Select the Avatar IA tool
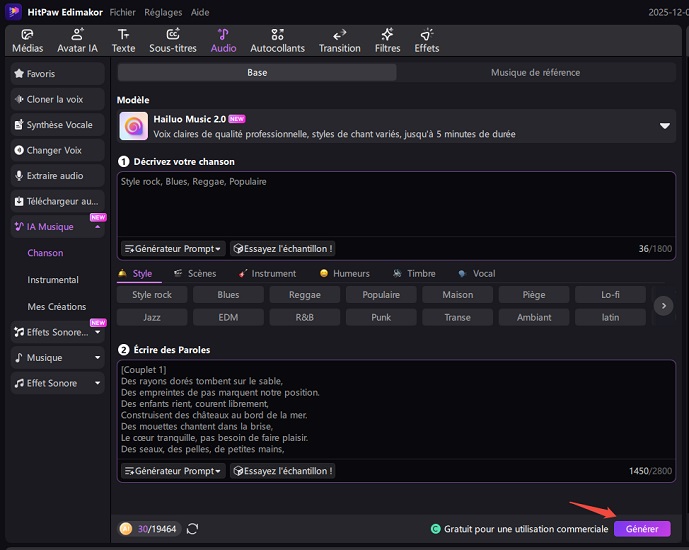Viewport: 689px width, 550px height. click(x=75, y=40)
